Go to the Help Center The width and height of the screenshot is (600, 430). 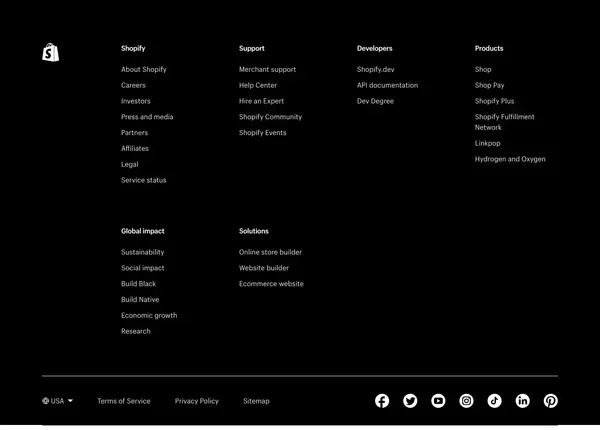click(x=258, y=85)
